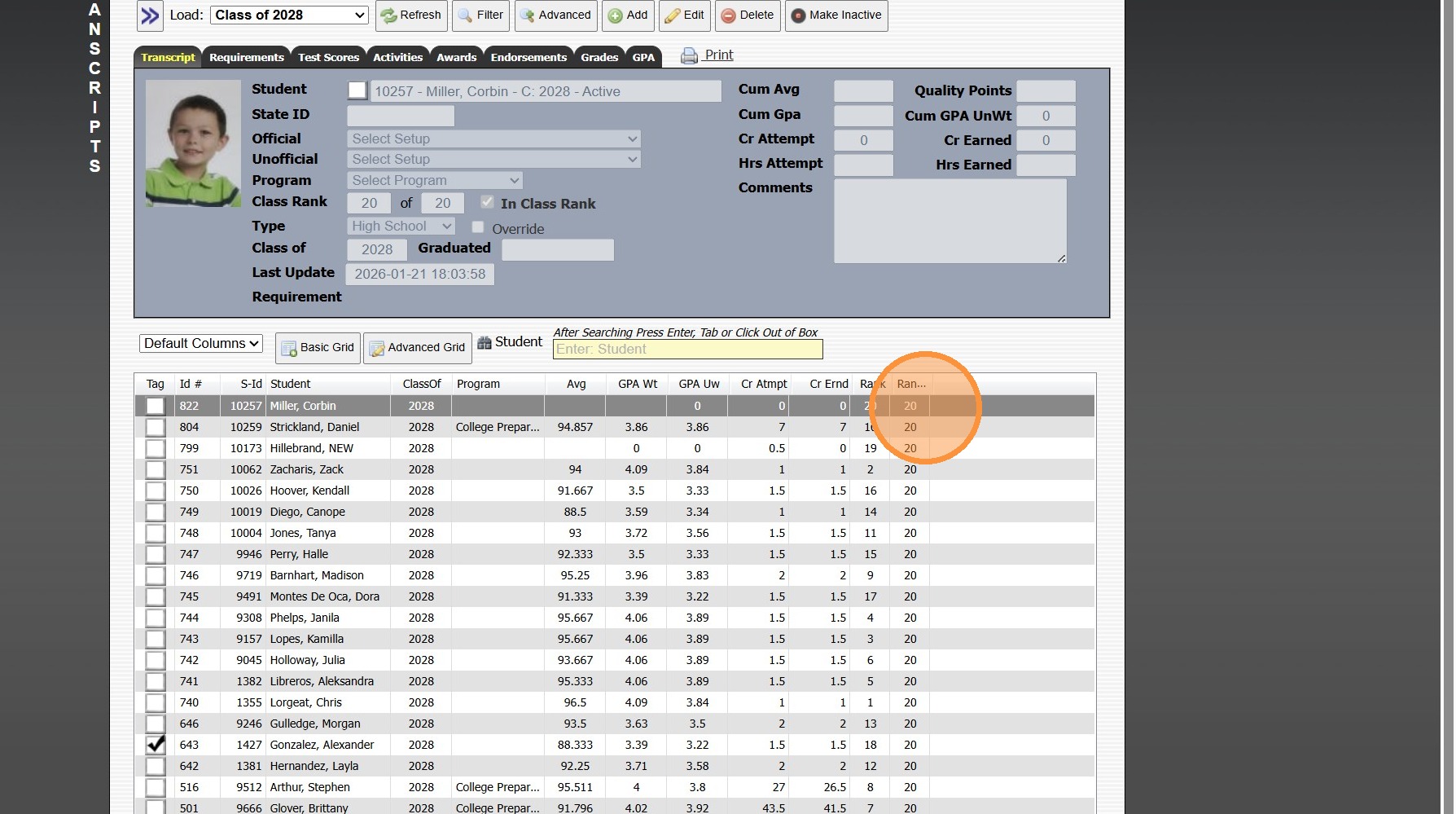Click the yellow Enter: Student search box
This screenshot has width=1456, height=814.
(688, 350)
